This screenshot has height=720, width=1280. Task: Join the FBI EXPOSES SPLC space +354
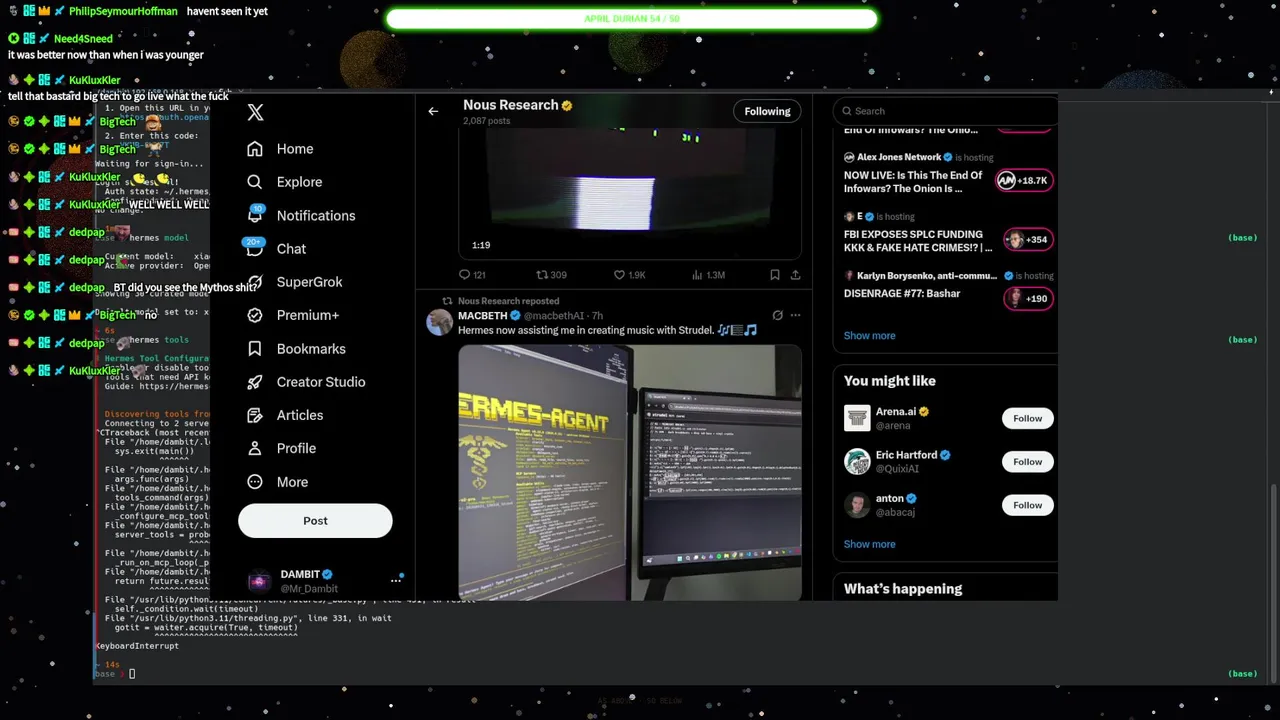tap(1027, 240)
